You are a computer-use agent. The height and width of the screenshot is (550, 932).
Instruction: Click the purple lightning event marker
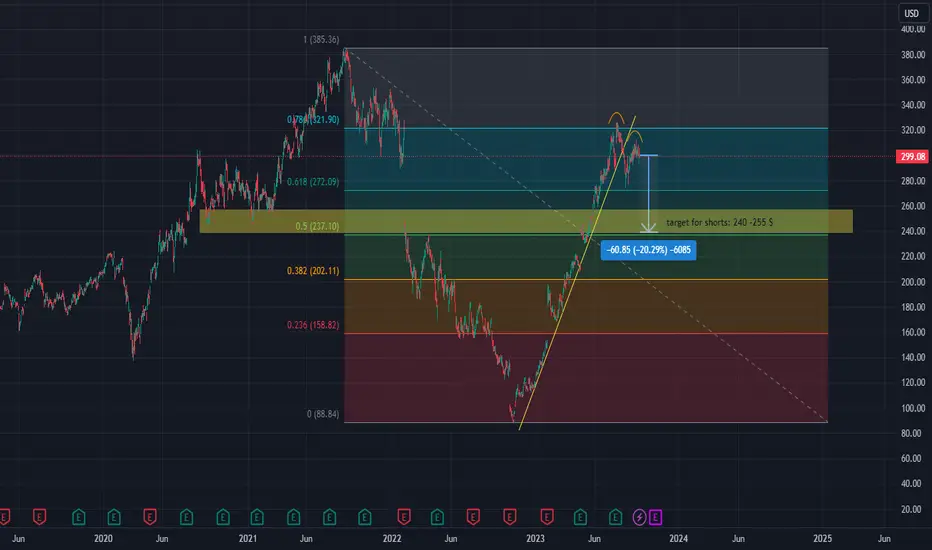point(639,517)
